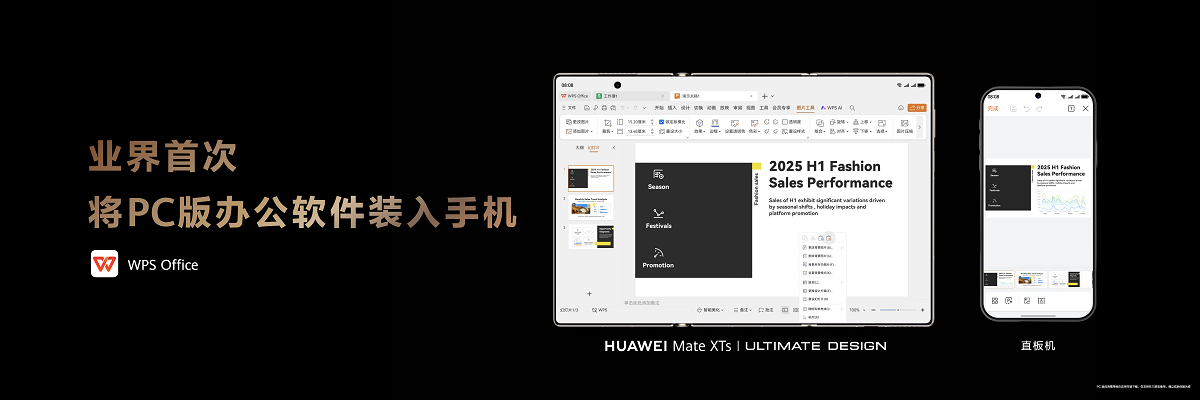The width and height of the screenshot is (1200, 400).
Task: Tap the orange done button on phone
Action: point(992,108)
